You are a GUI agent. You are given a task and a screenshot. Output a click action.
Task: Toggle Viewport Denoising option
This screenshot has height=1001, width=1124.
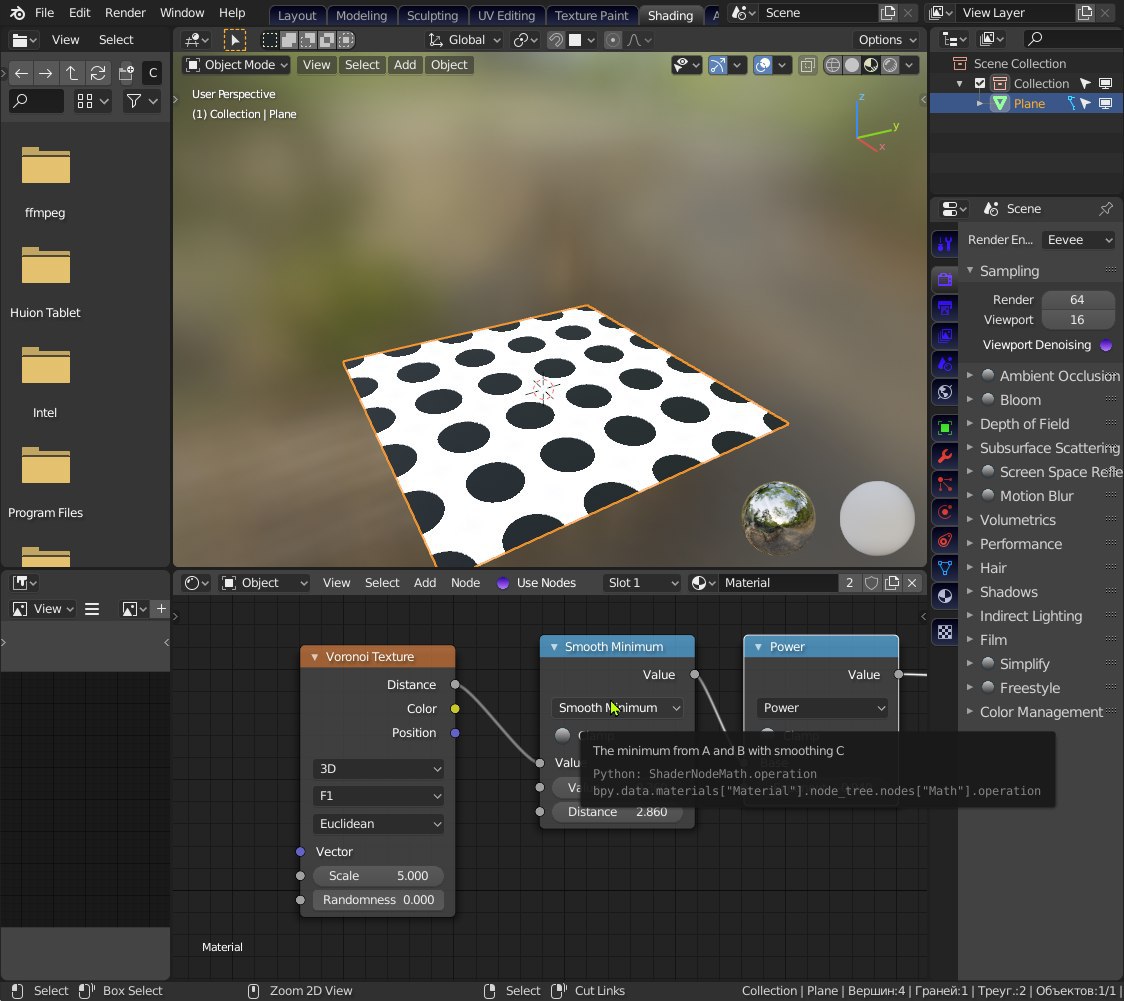[1106, 345]
